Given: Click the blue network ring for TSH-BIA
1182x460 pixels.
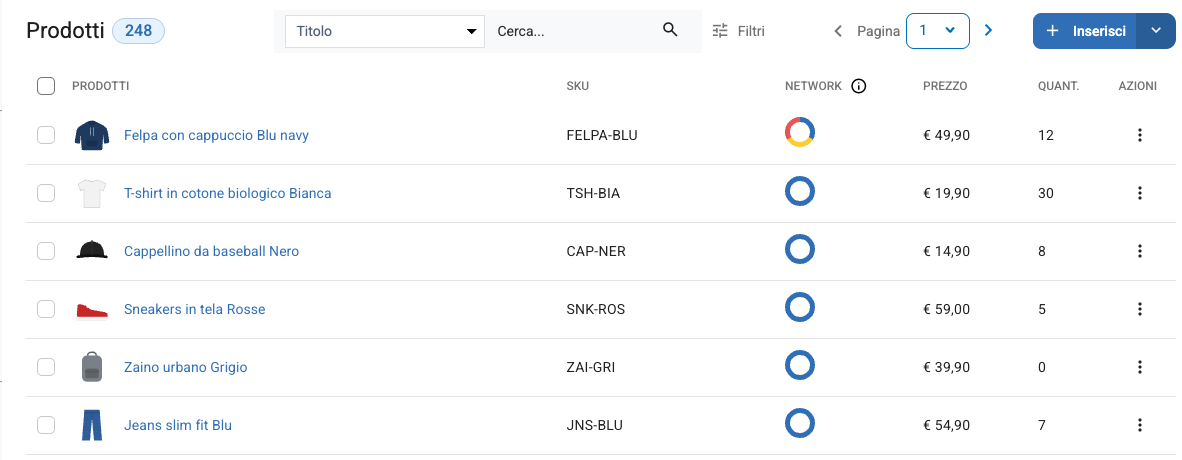Looking at the screenshot, I should tap(800, 191).
